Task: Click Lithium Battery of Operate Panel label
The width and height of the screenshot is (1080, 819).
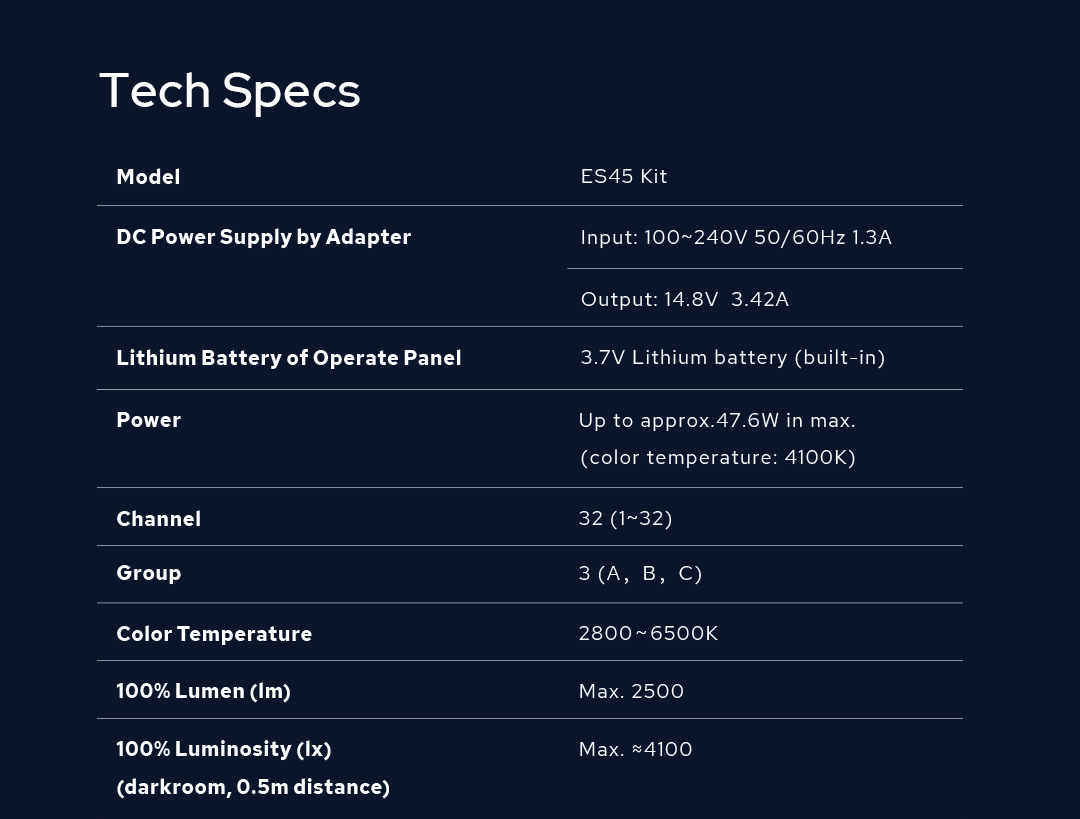Action: pos(288,358)
